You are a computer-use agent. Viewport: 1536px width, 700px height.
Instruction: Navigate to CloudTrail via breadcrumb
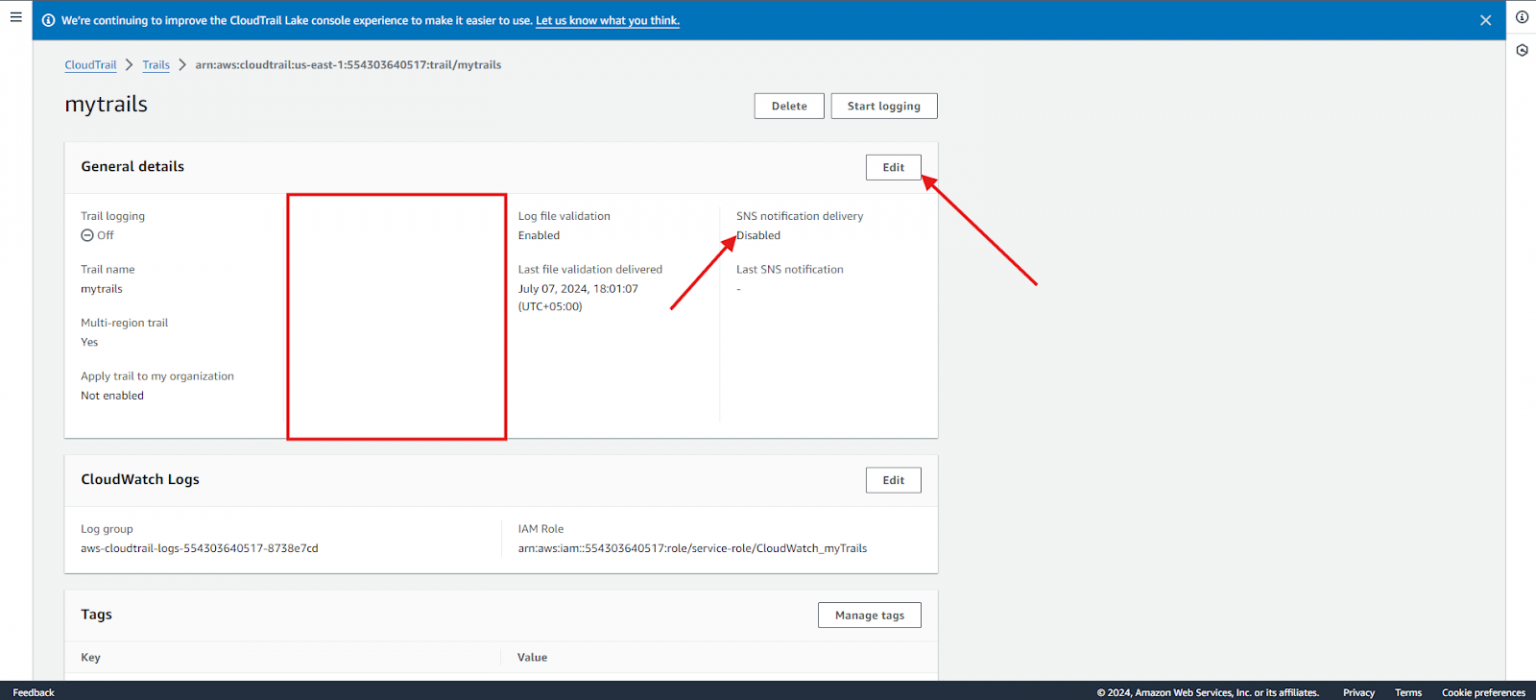tap(90, 64)
